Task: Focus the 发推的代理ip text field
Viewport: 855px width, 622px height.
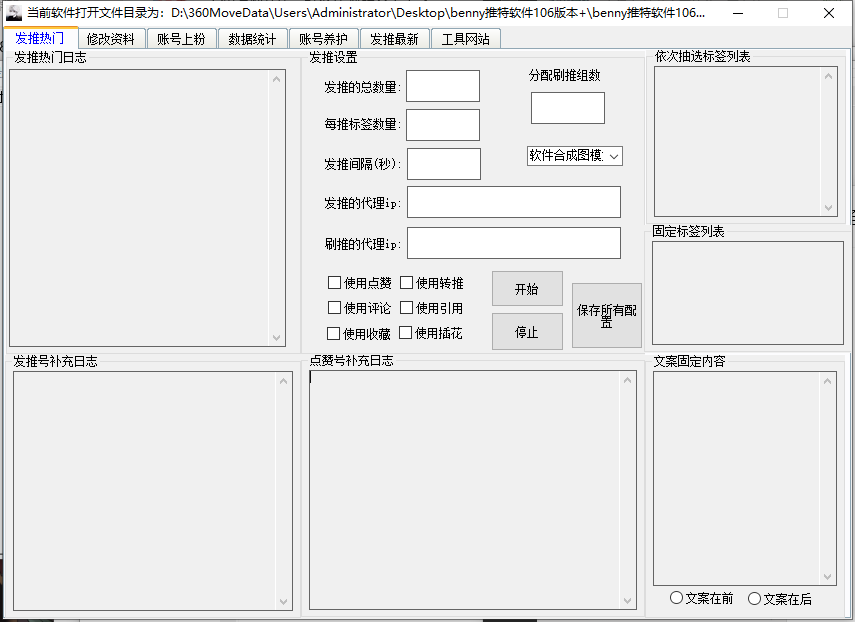Action: click(x=513, y=202)
